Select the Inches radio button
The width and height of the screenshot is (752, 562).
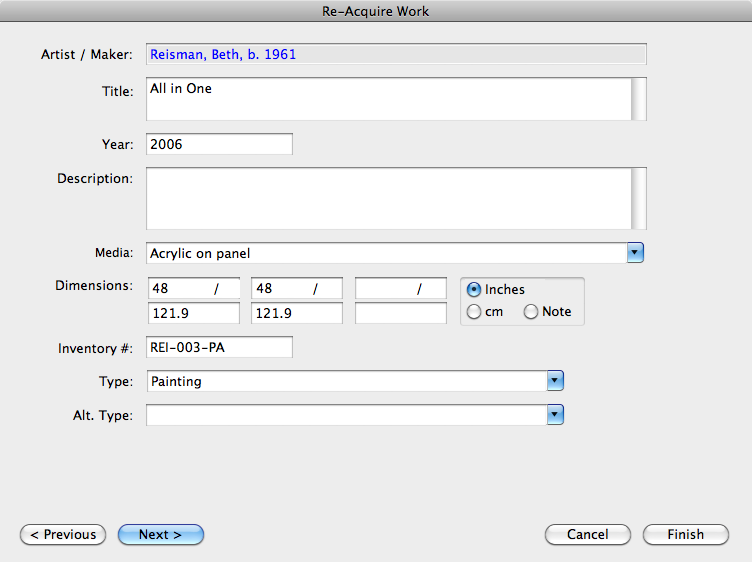[x=475, y=289]
